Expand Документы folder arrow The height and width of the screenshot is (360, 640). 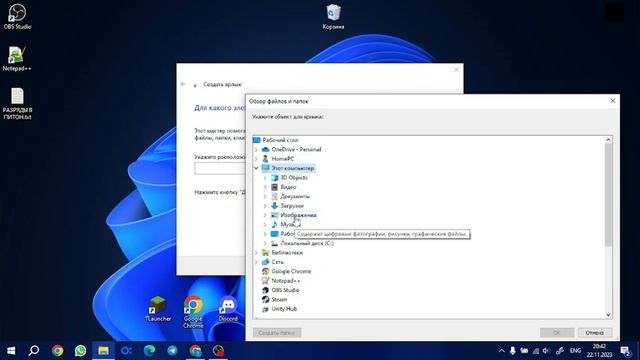265,196
